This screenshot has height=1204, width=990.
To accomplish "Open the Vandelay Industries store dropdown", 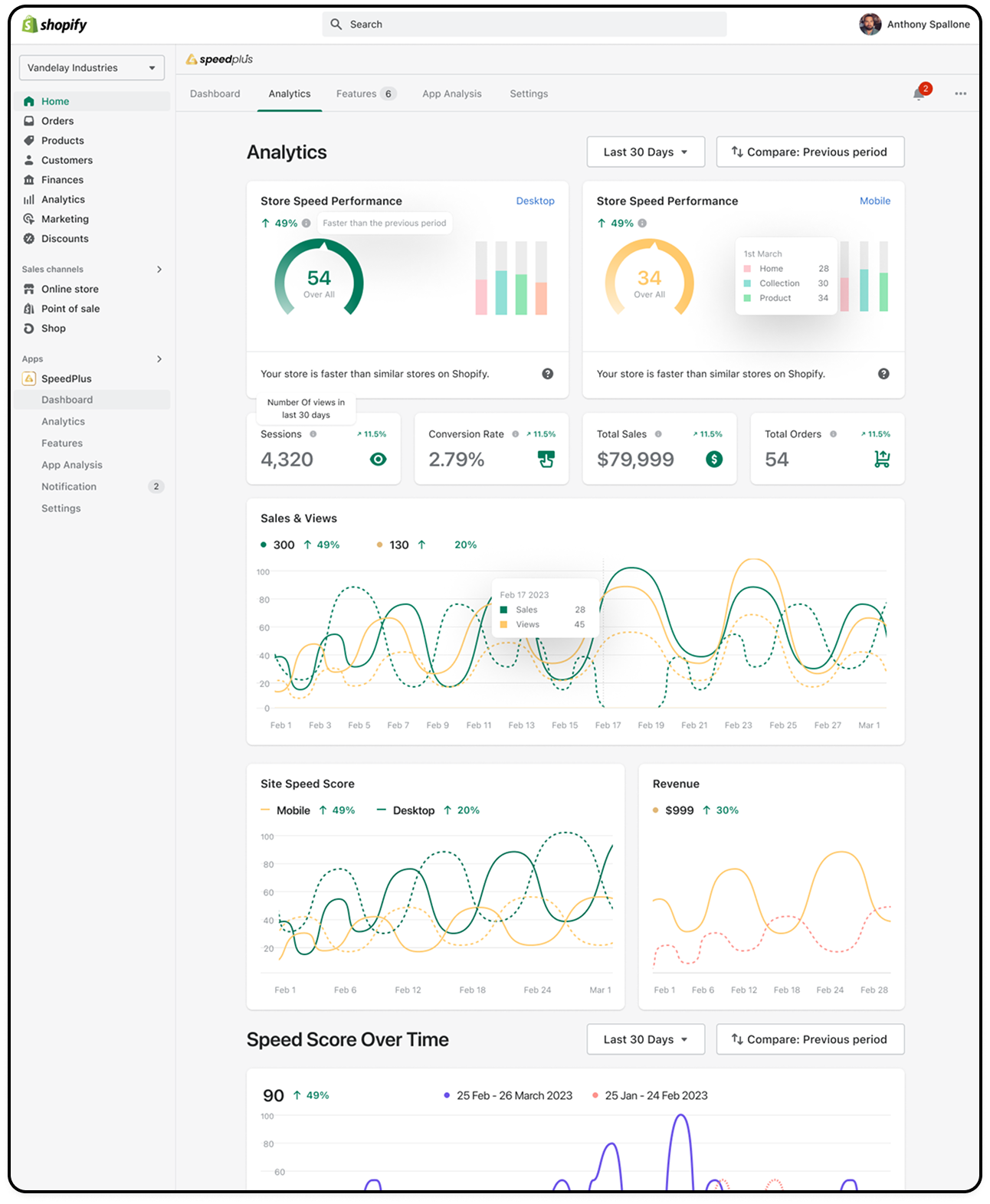I will [91, 67].
